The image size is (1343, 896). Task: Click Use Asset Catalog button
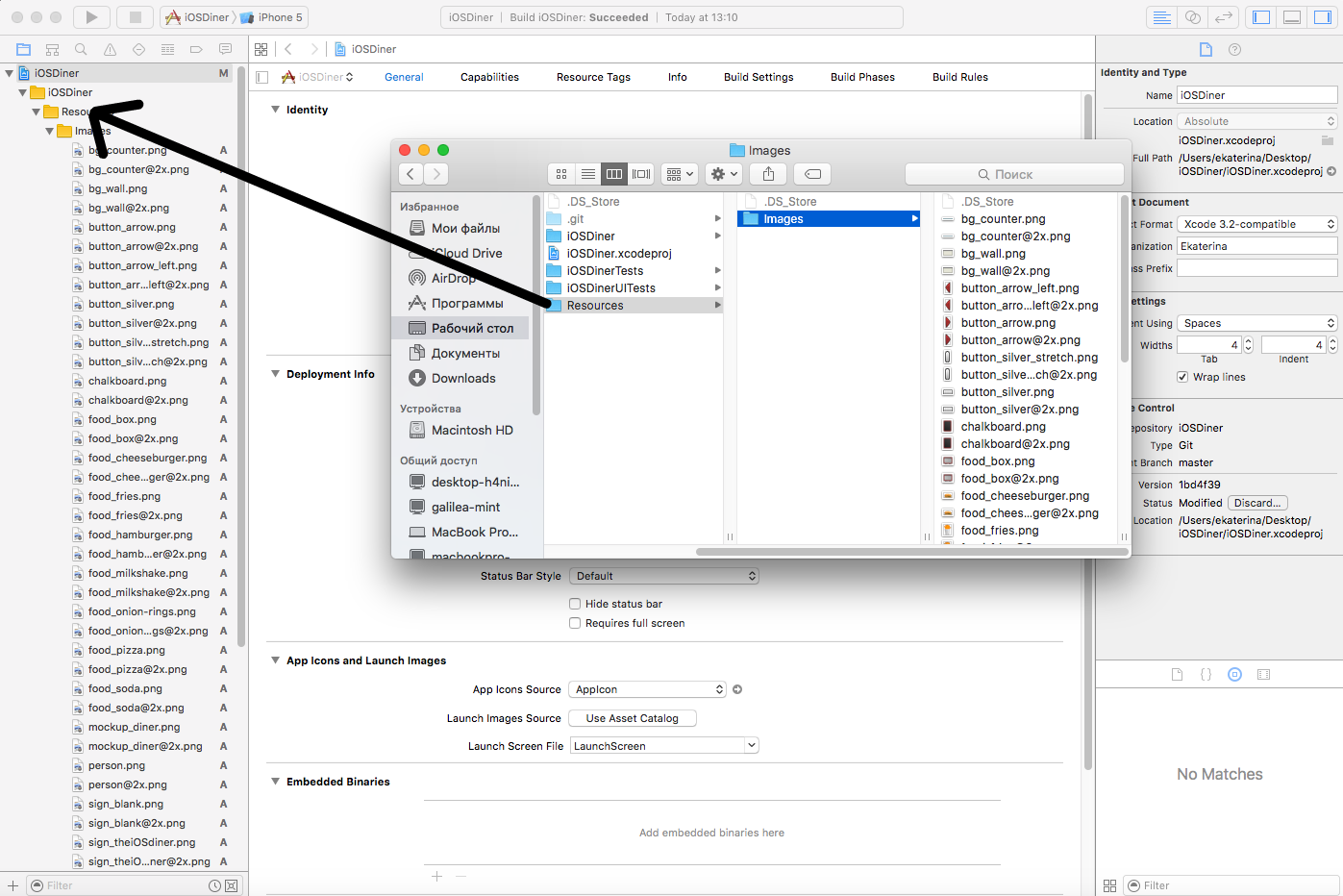633,718
